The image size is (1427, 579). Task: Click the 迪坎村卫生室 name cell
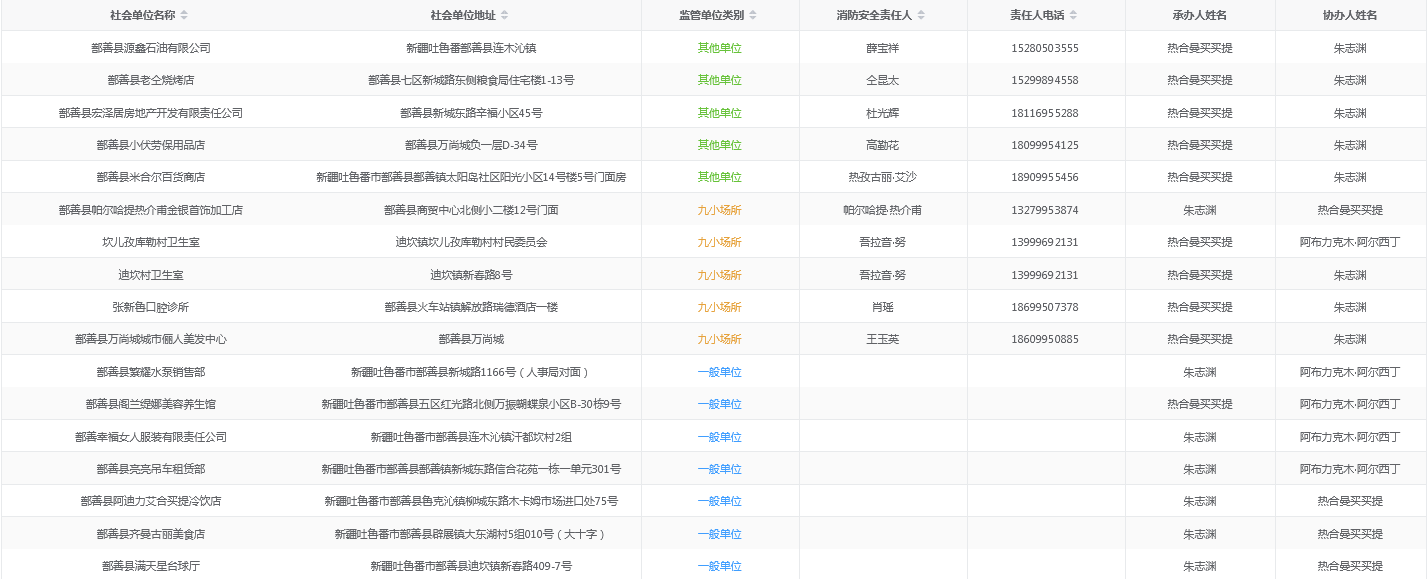[150, 275]
